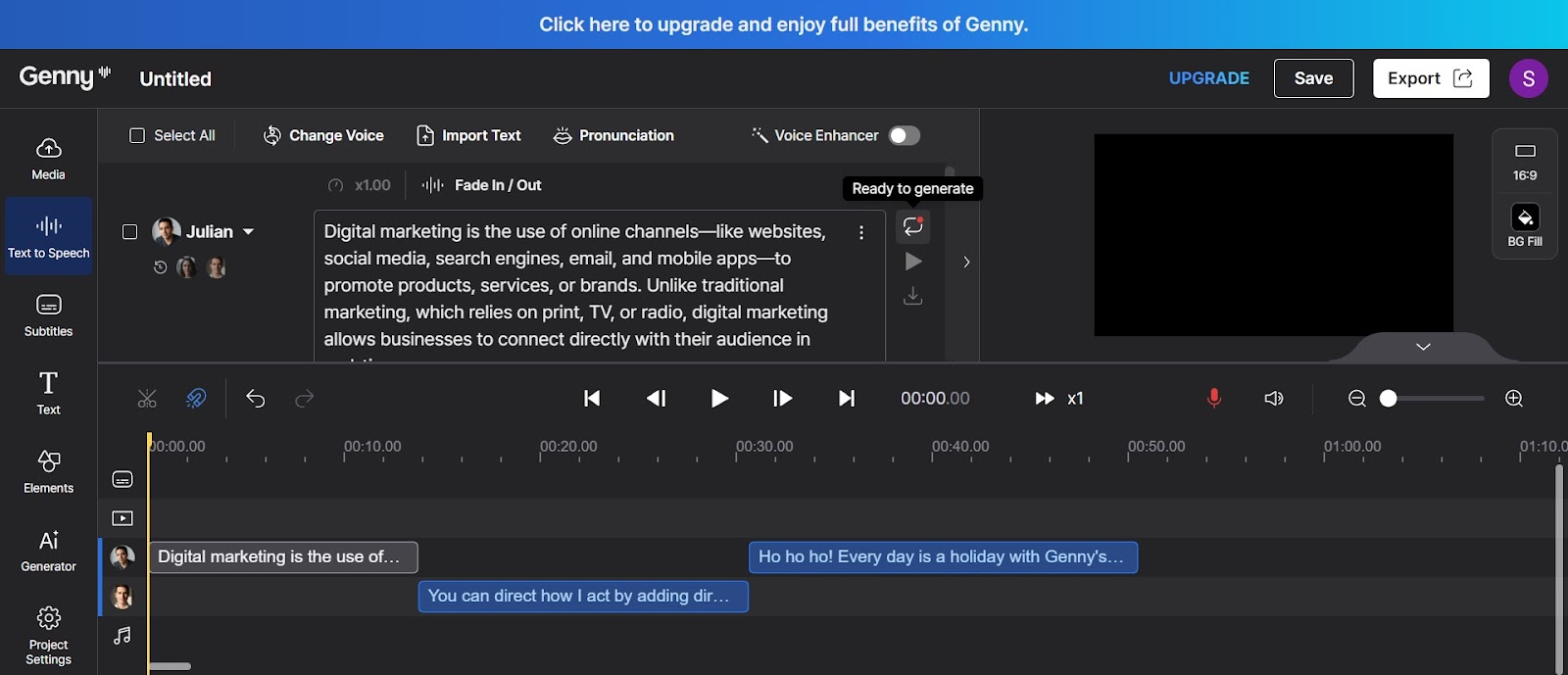Zoom out the timeline
The height and width of the screenshot is (675, 1568).
(1357, 399)
